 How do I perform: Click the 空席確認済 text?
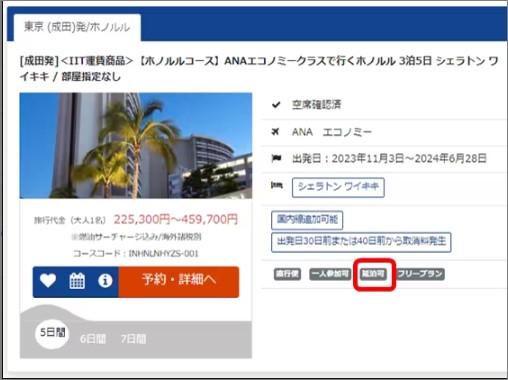click(x=317, y=105)
